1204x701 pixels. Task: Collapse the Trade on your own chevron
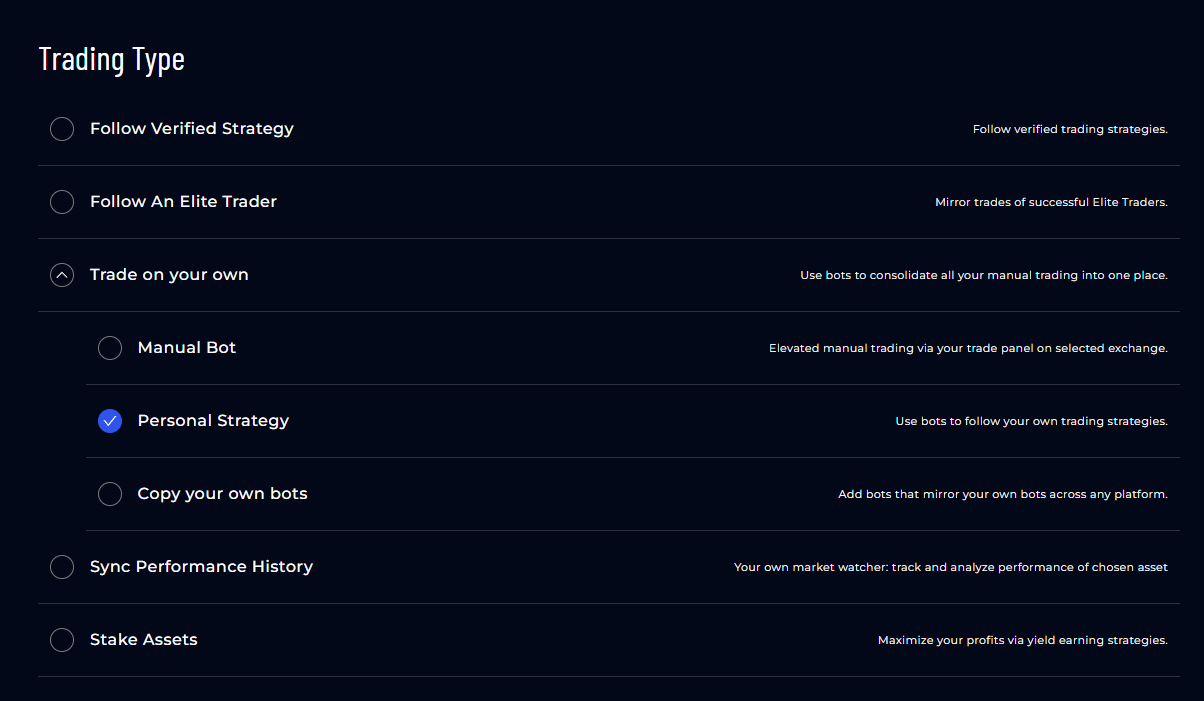pos(62,275)
